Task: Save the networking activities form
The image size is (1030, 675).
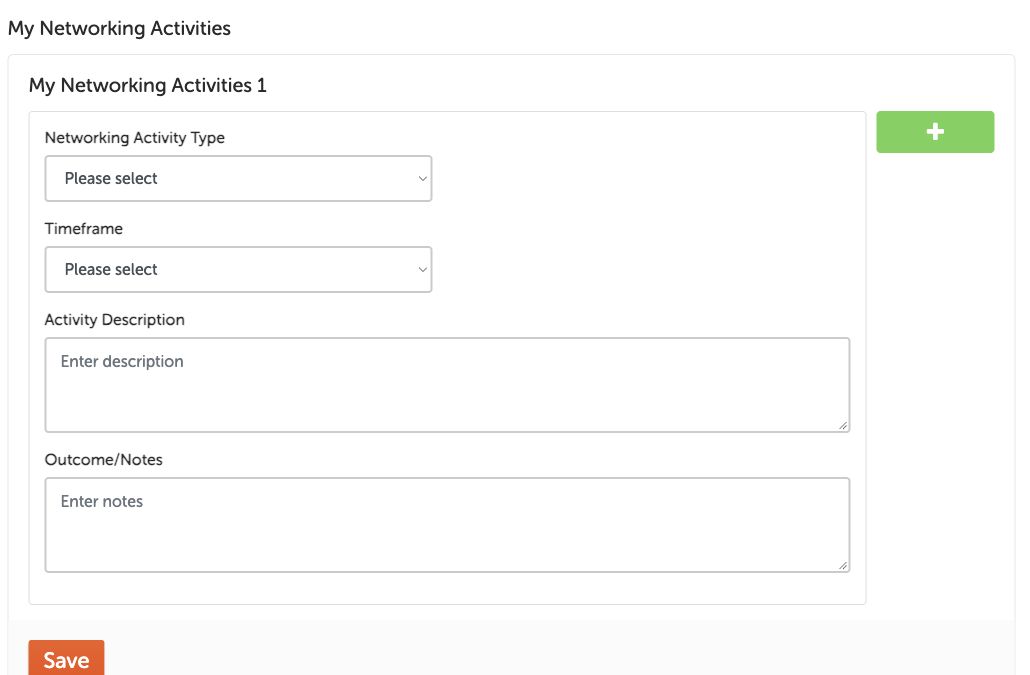Action: (66, 659)
